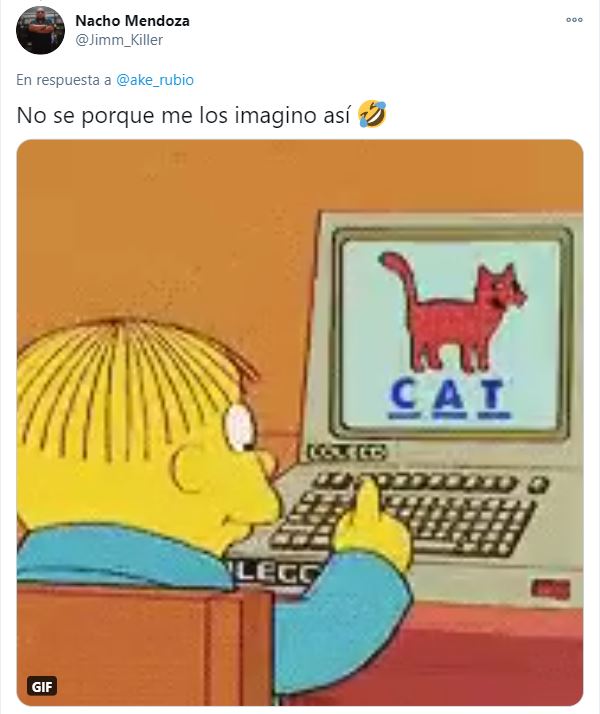This screenshot has height=714, width=600.
Task: Click the GIF badge on the media
Action: pyautogui.click(x=42, y=686)
